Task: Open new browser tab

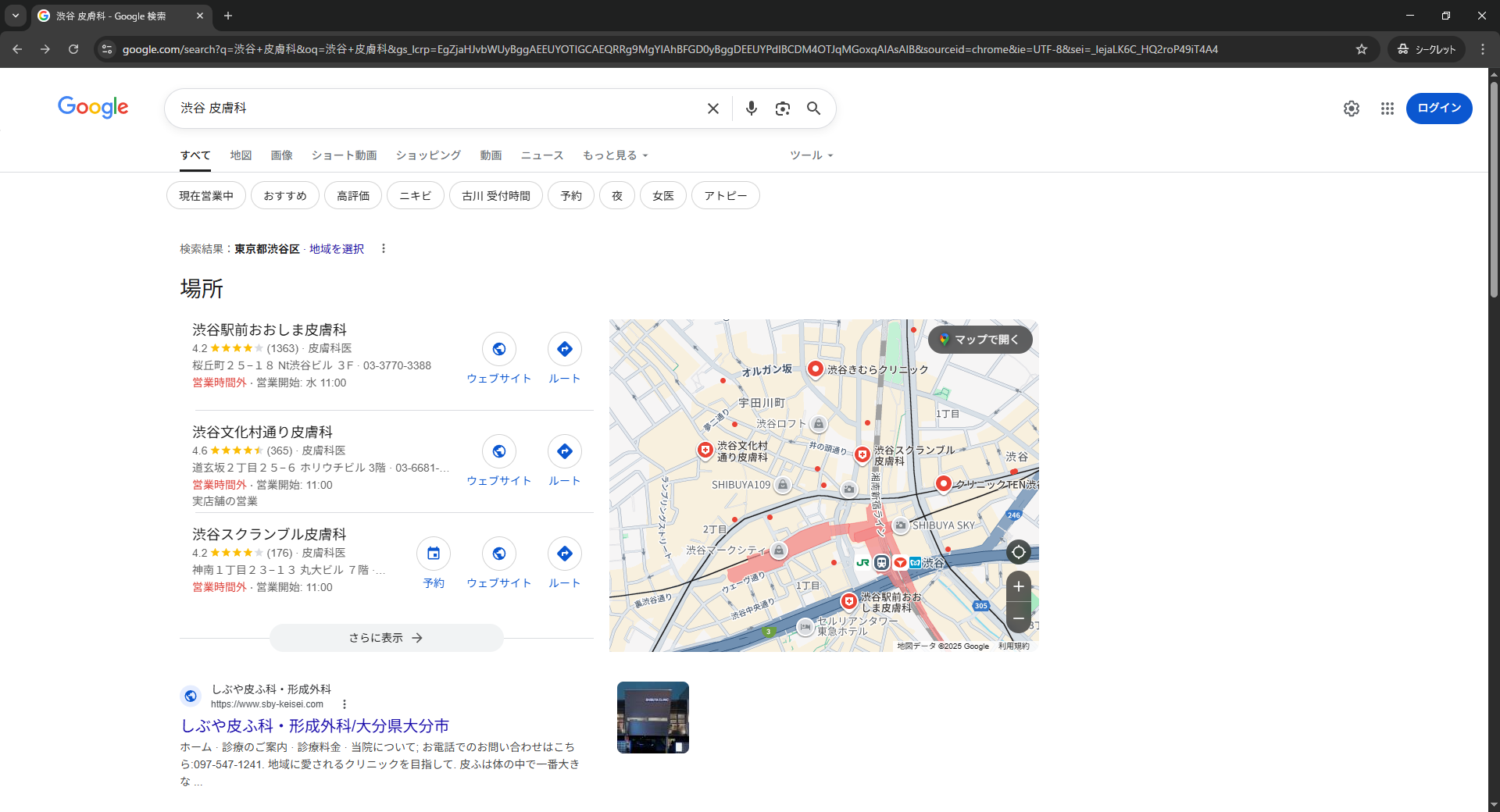Action: click(x=228, y=16)
